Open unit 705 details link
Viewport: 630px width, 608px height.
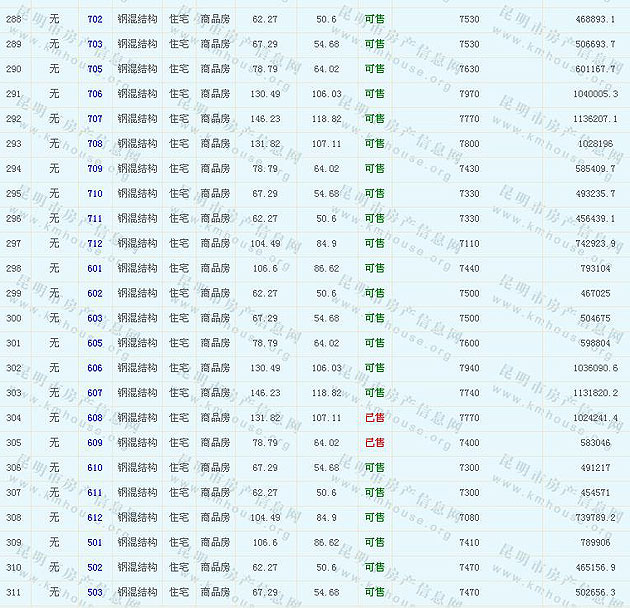pos(95,70)
